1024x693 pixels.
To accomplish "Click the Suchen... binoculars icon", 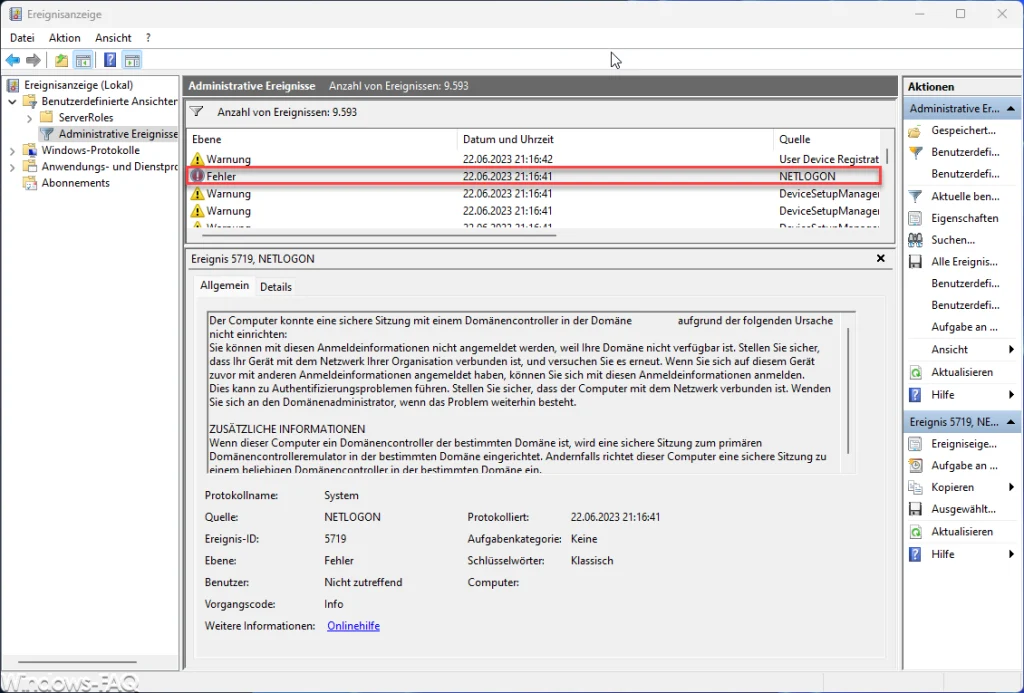I will point(916,240).
